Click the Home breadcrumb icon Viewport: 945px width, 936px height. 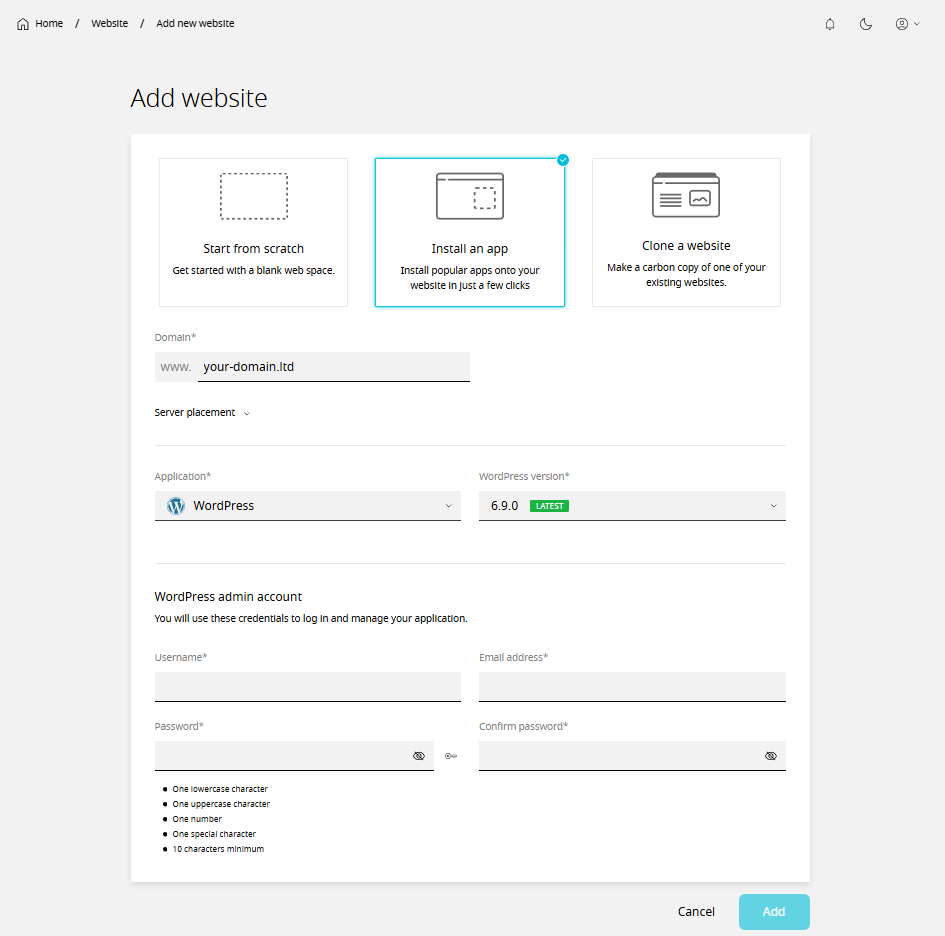click(x=23, y=24)
